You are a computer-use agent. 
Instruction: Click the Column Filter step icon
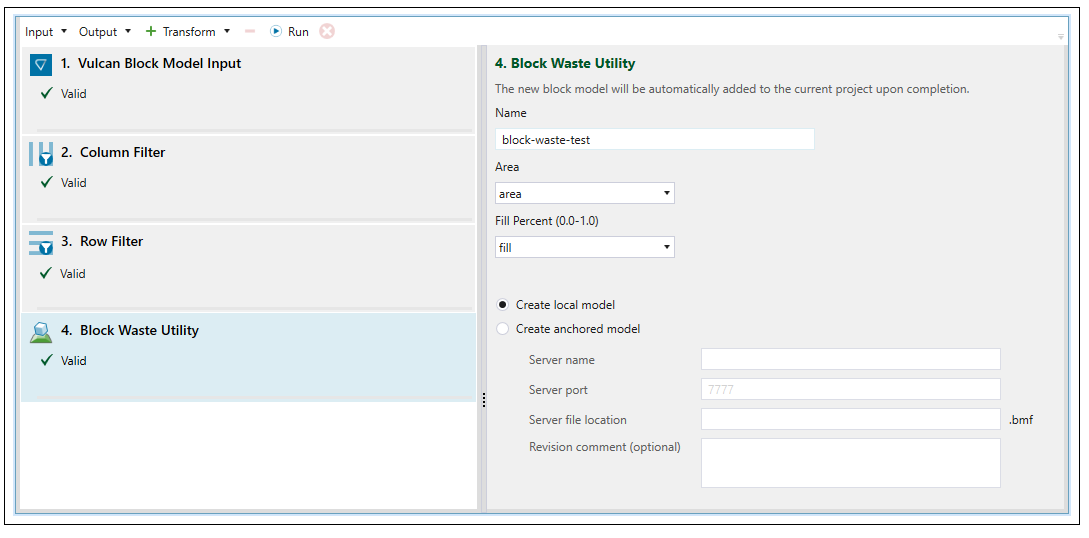41,154
